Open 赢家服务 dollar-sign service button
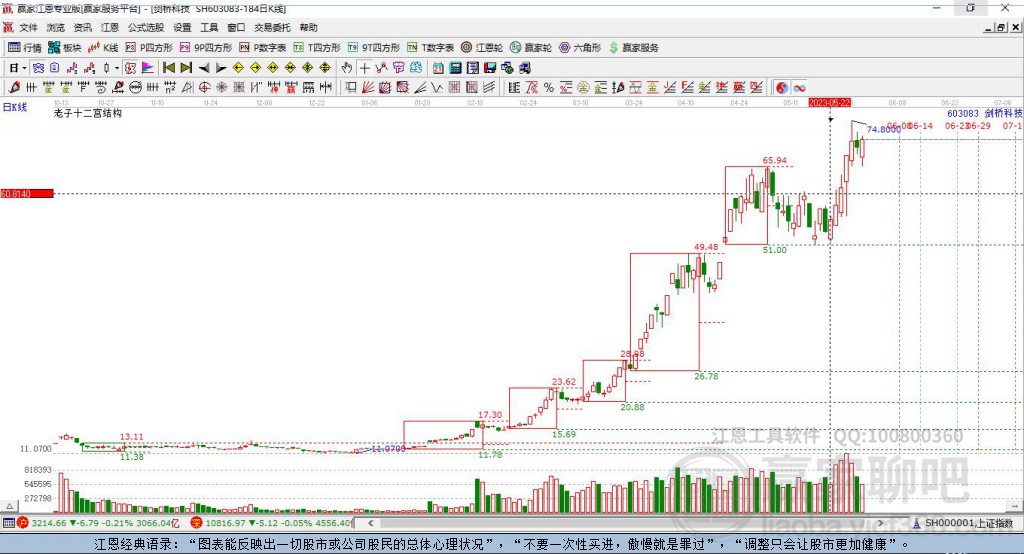The height and width of the screenshot is (554, 1024). pyautogui.click(x=633, y=48)
